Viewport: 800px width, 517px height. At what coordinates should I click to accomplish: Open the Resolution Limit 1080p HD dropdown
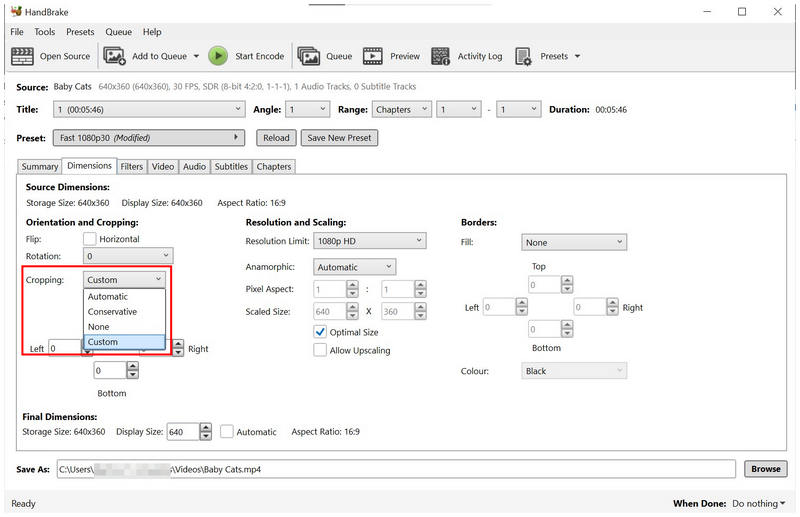[369, 241]
